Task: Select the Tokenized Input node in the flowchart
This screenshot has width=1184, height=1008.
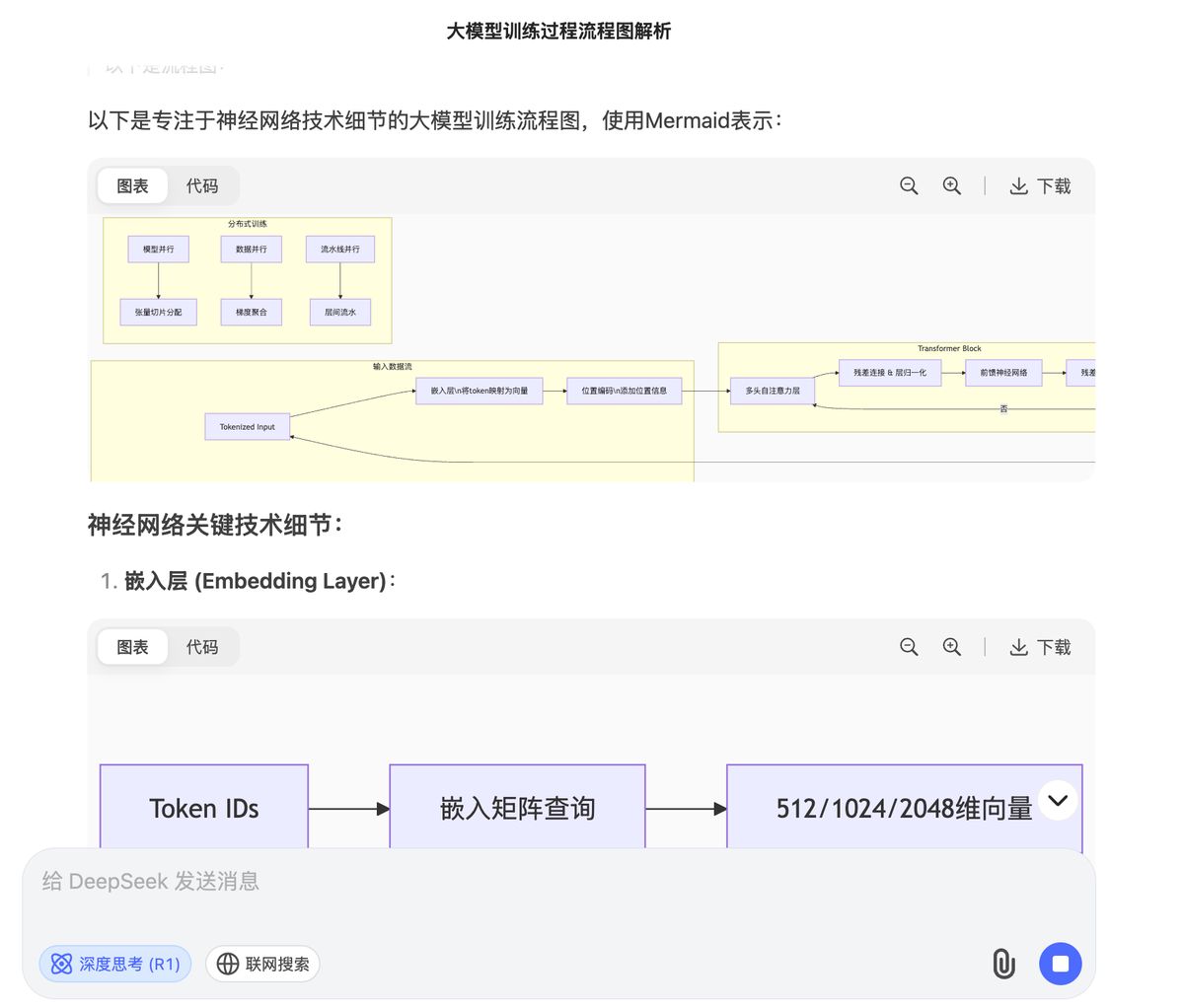Action: tap(247, 426)
